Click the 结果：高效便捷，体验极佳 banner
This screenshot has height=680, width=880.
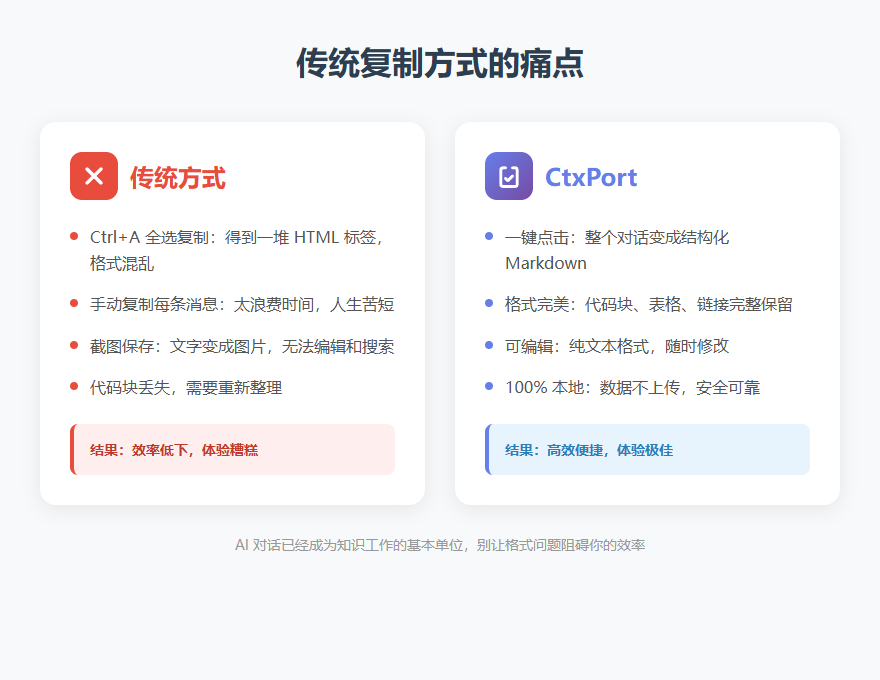point(647,449)
